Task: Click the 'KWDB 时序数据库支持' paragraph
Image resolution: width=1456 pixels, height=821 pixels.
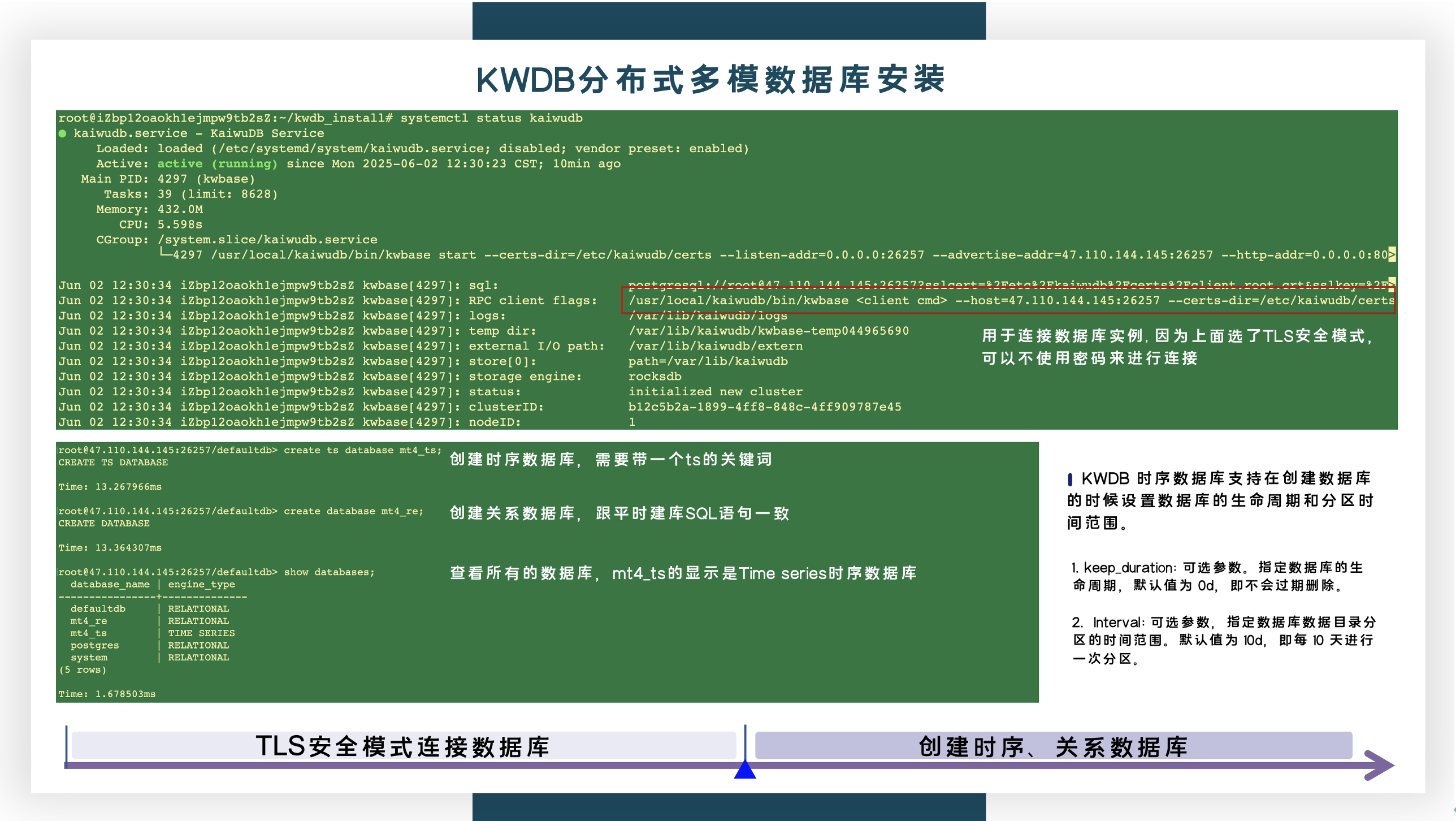Action: [1221, 500]
